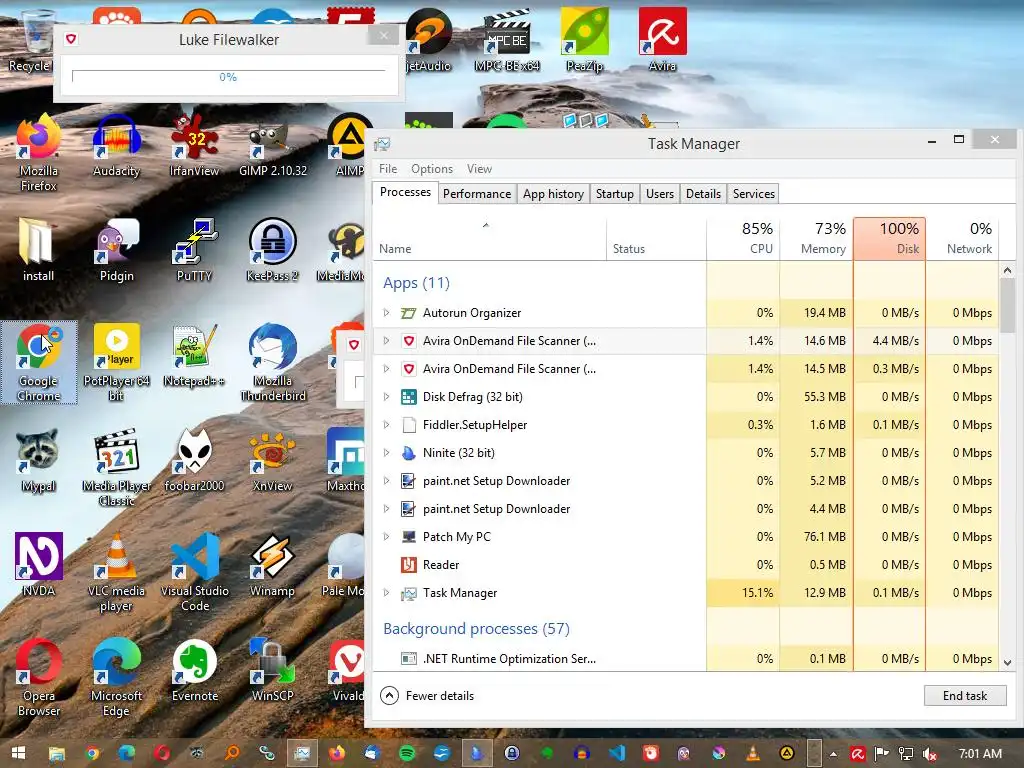
Task: Launch Winamp from the desktop
Action: (x=272, y=566)
